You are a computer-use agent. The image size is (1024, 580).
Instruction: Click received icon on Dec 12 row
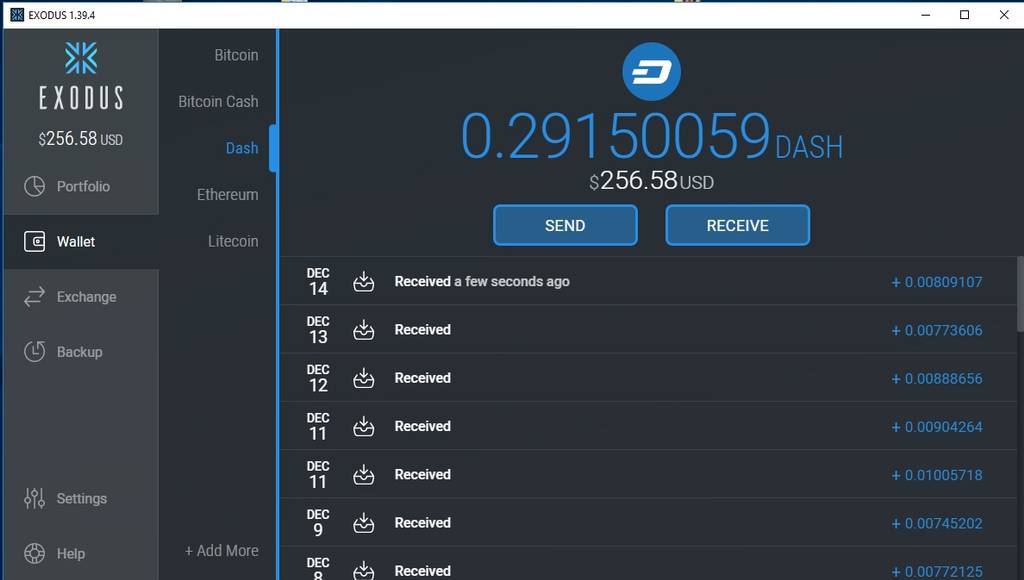coord(364,378)
